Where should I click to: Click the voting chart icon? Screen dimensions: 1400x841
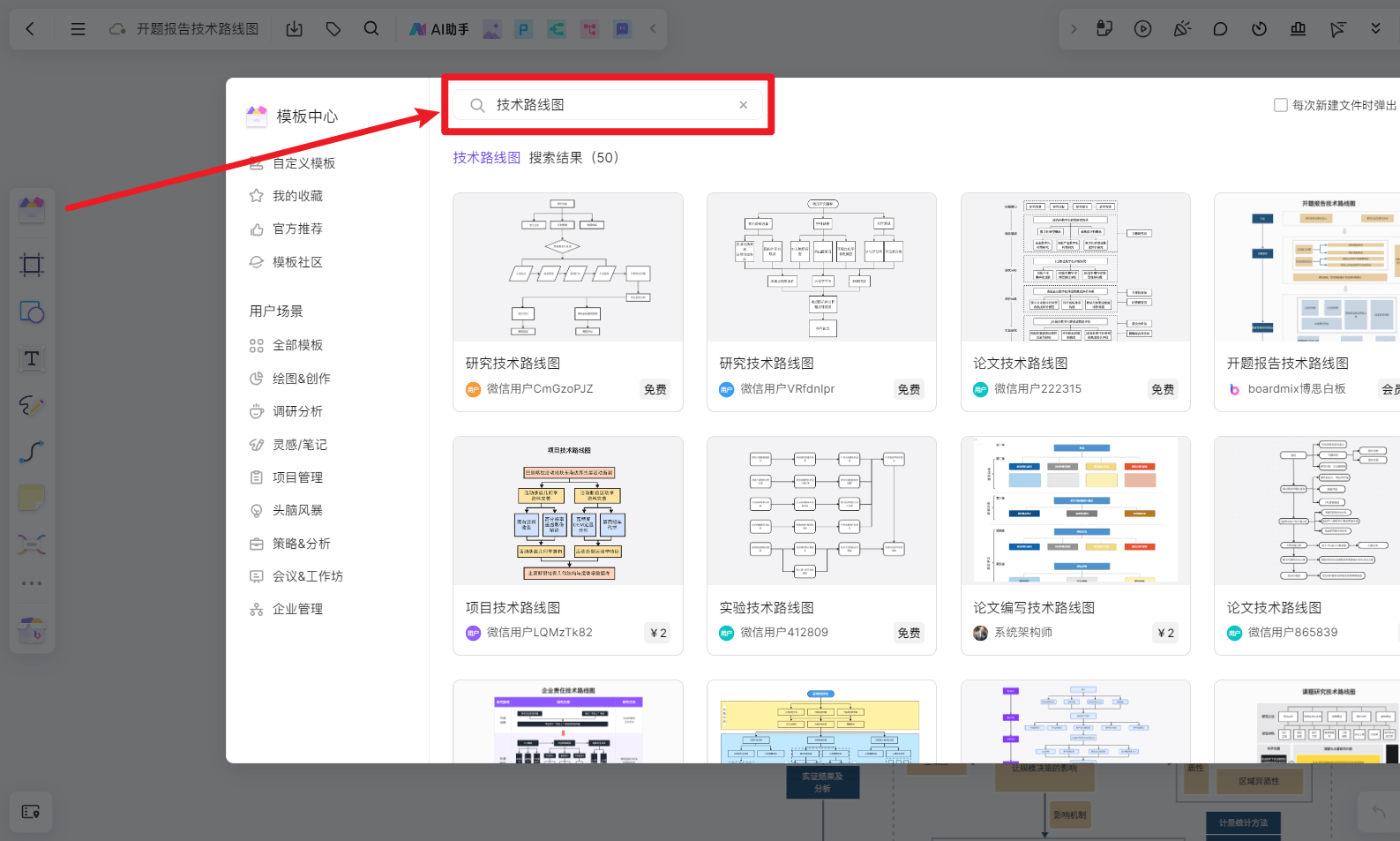[x=1299, y=29]
